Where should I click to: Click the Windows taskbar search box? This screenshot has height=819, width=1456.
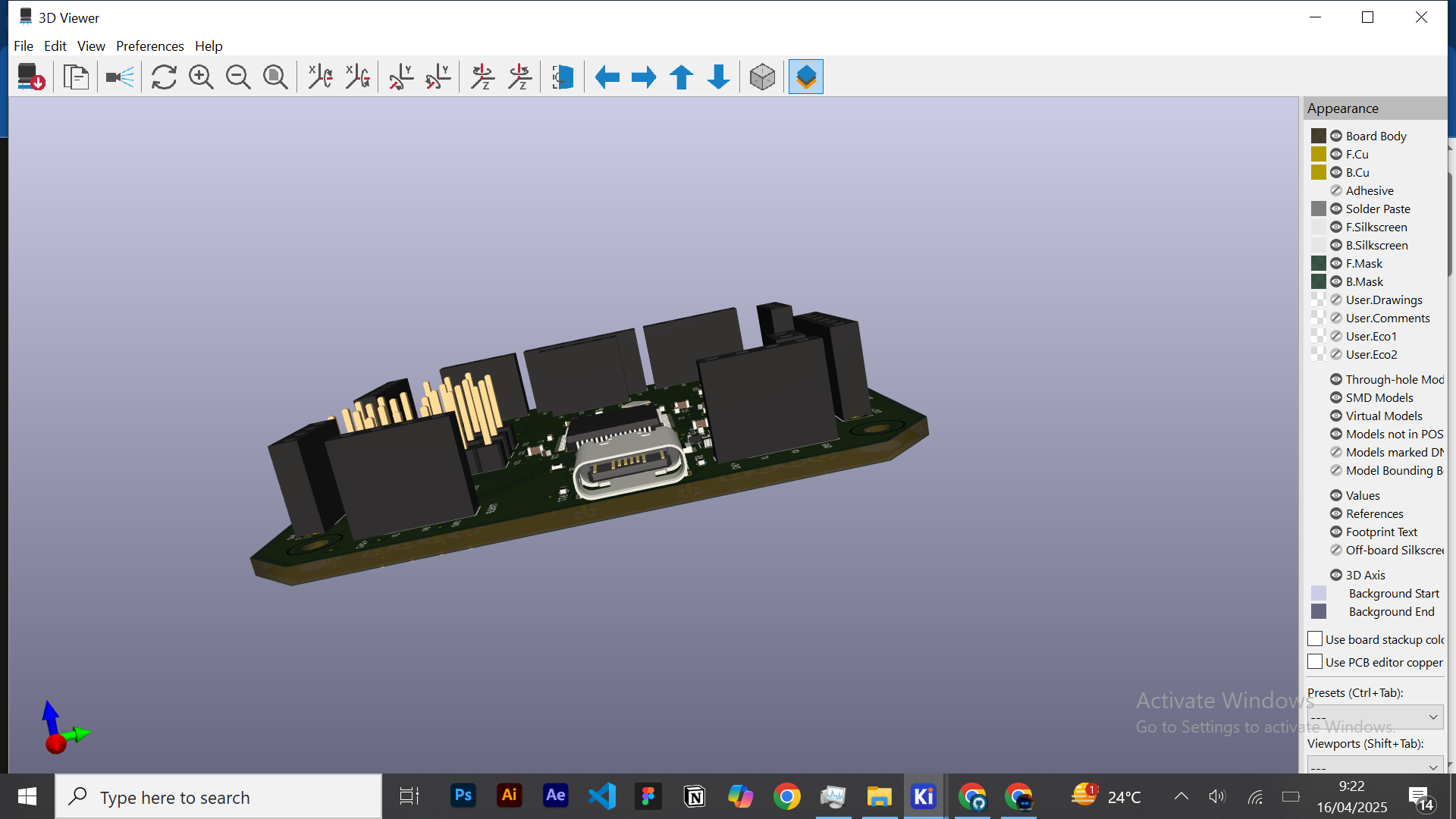pyautogui.click(x=218, y=797)
